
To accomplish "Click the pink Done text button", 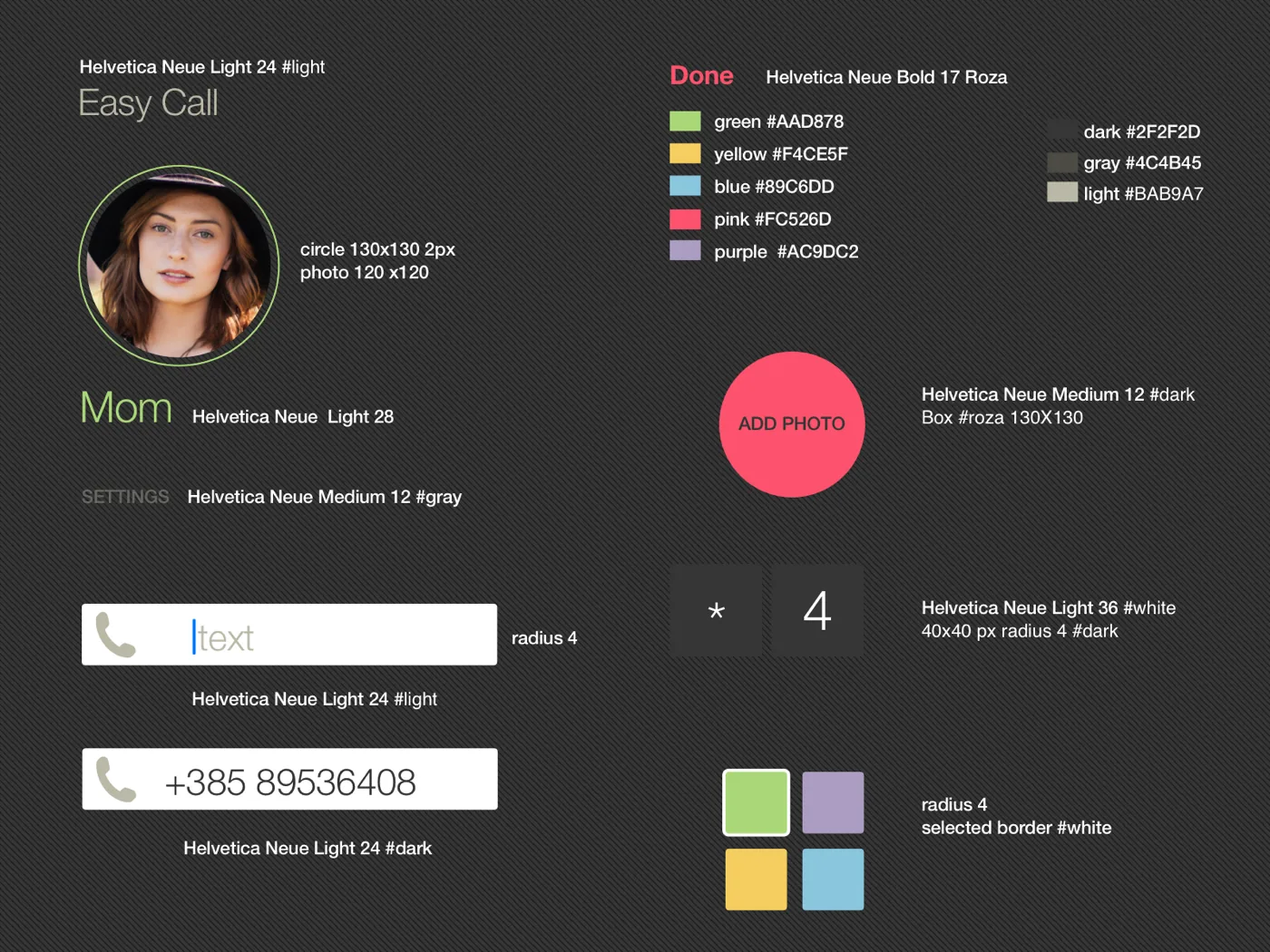I will tap(701, 75).
